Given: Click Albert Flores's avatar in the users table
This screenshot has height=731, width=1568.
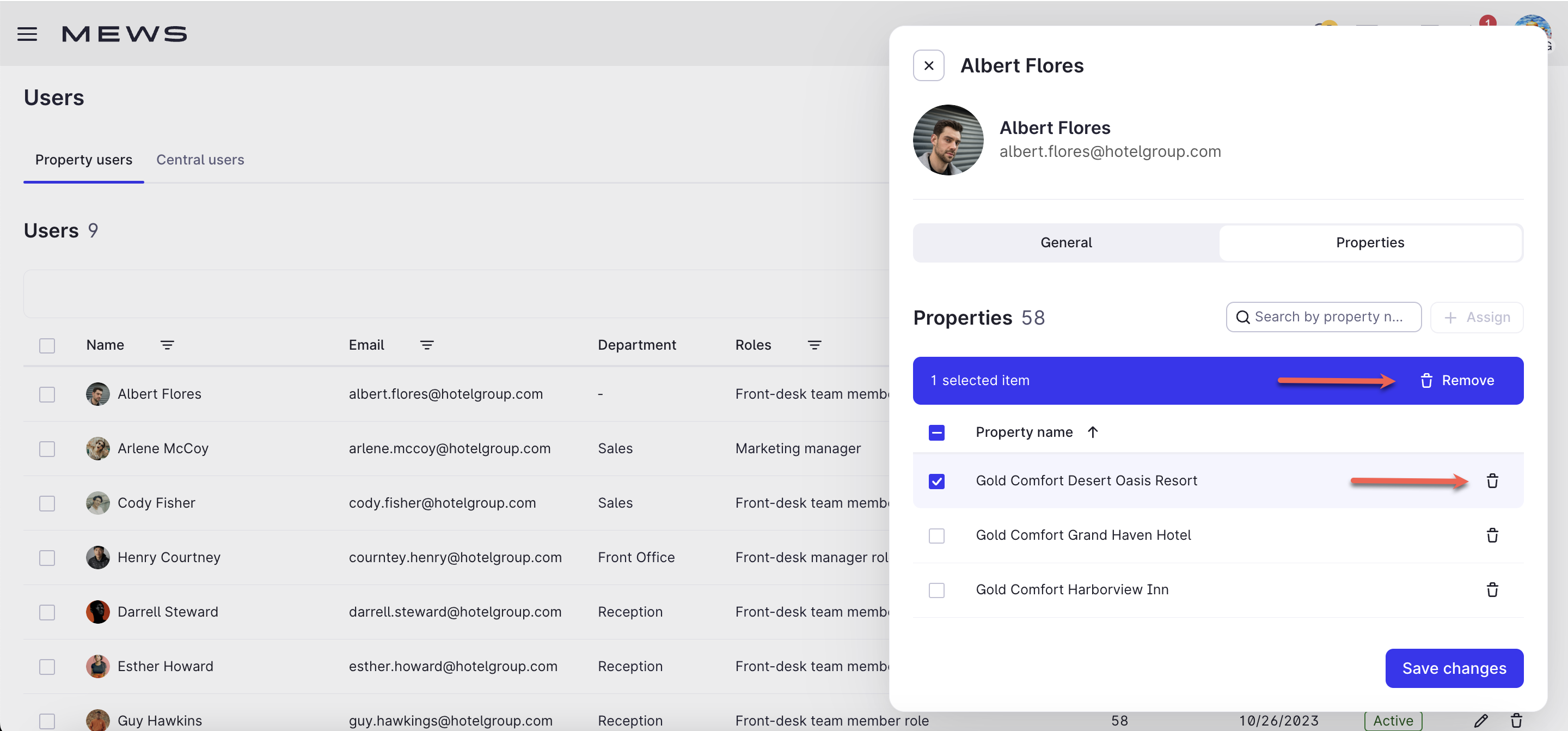Looking at the screenshot, I should point(97,394).
